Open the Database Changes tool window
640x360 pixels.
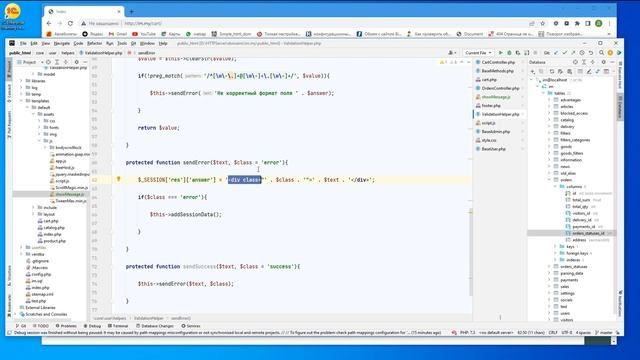[x=155, y=326]
